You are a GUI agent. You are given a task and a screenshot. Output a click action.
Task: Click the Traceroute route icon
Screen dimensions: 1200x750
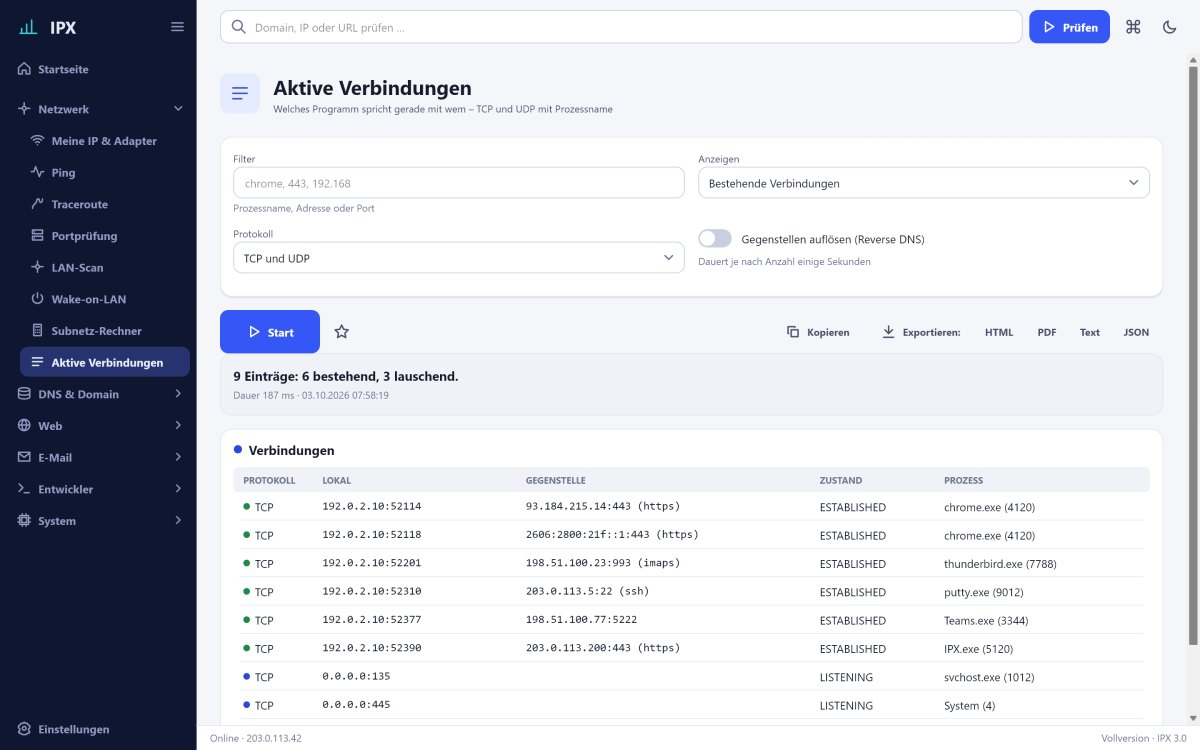(38, 204)
